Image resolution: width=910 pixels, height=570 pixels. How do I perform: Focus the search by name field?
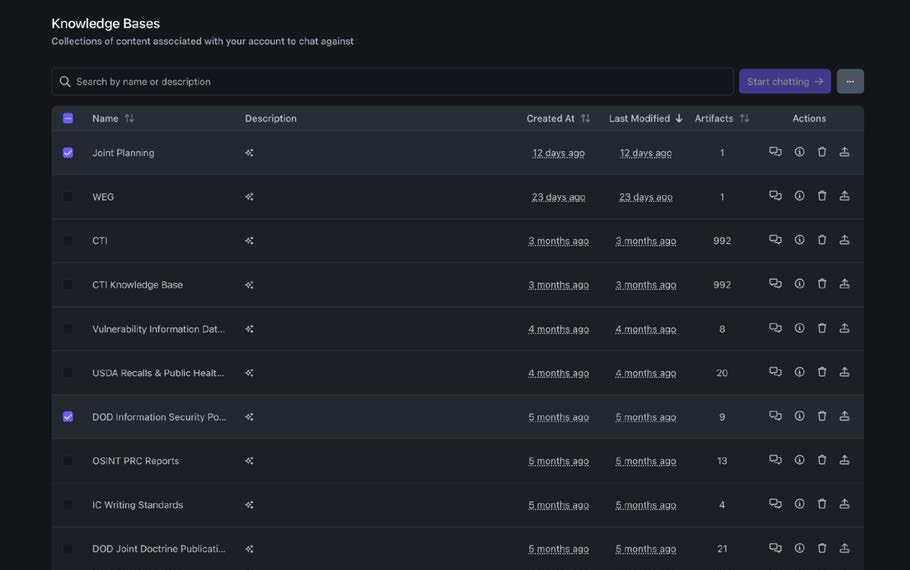point(392,81)
